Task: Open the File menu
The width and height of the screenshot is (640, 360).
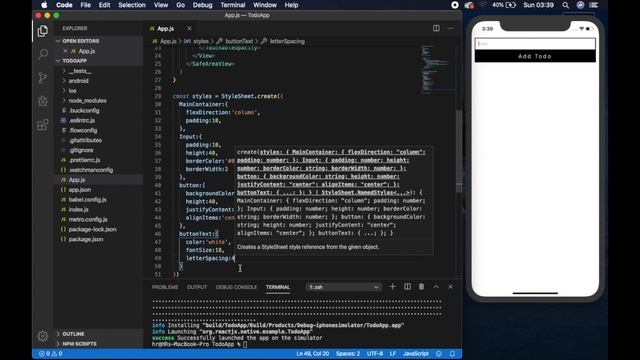Action: (x=85, y=5)
